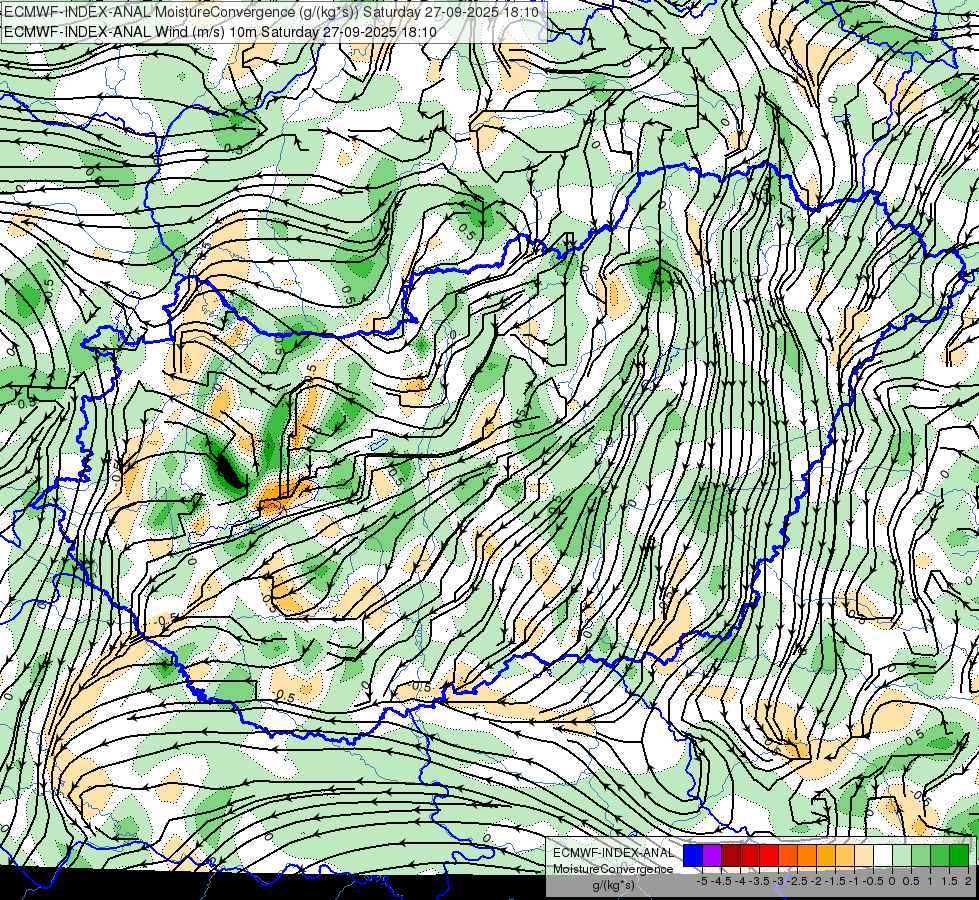Viewport: 979px width, 900px height.
Task: Select the orange swatch between -2.5 and -2
Action: click(807, 855)
